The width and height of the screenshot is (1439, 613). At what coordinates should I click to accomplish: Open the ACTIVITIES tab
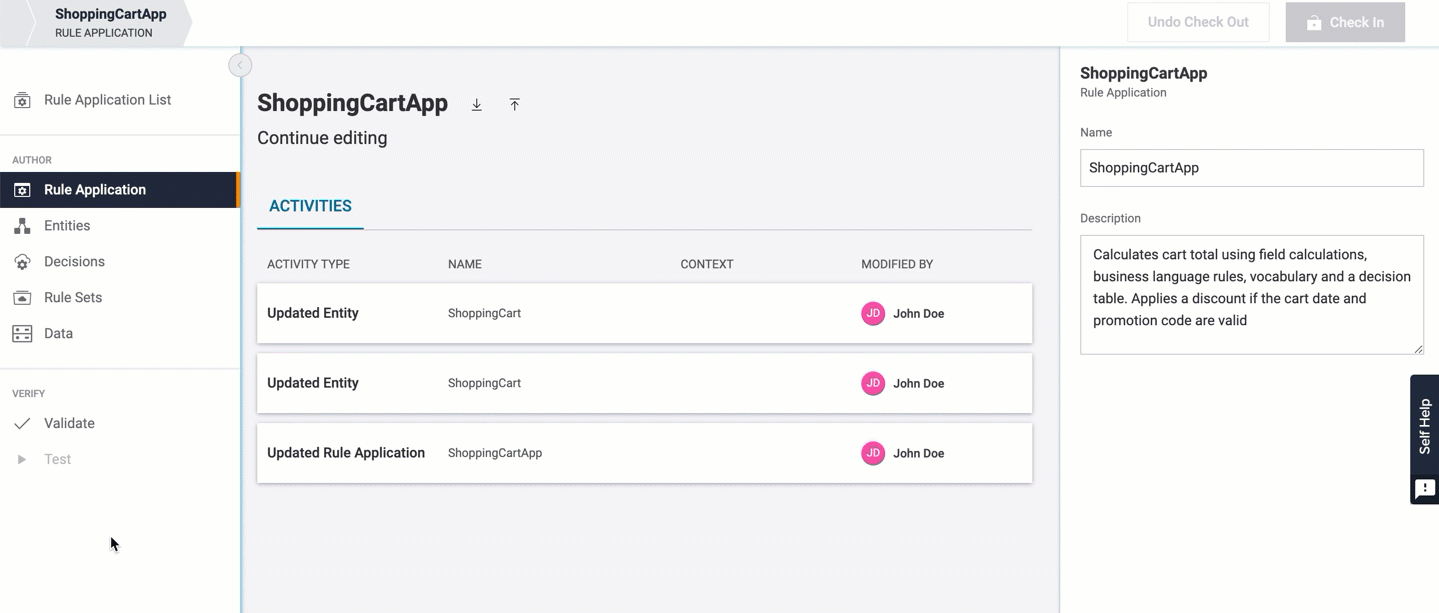tap(310, 206)
